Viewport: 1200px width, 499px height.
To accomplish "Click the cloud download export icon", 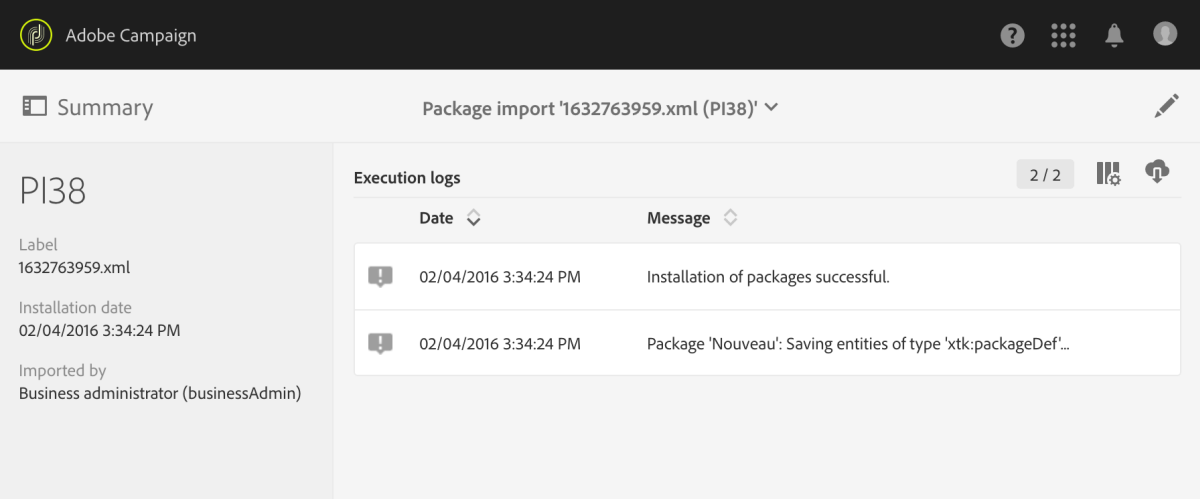I will [x=1157, y=172].
